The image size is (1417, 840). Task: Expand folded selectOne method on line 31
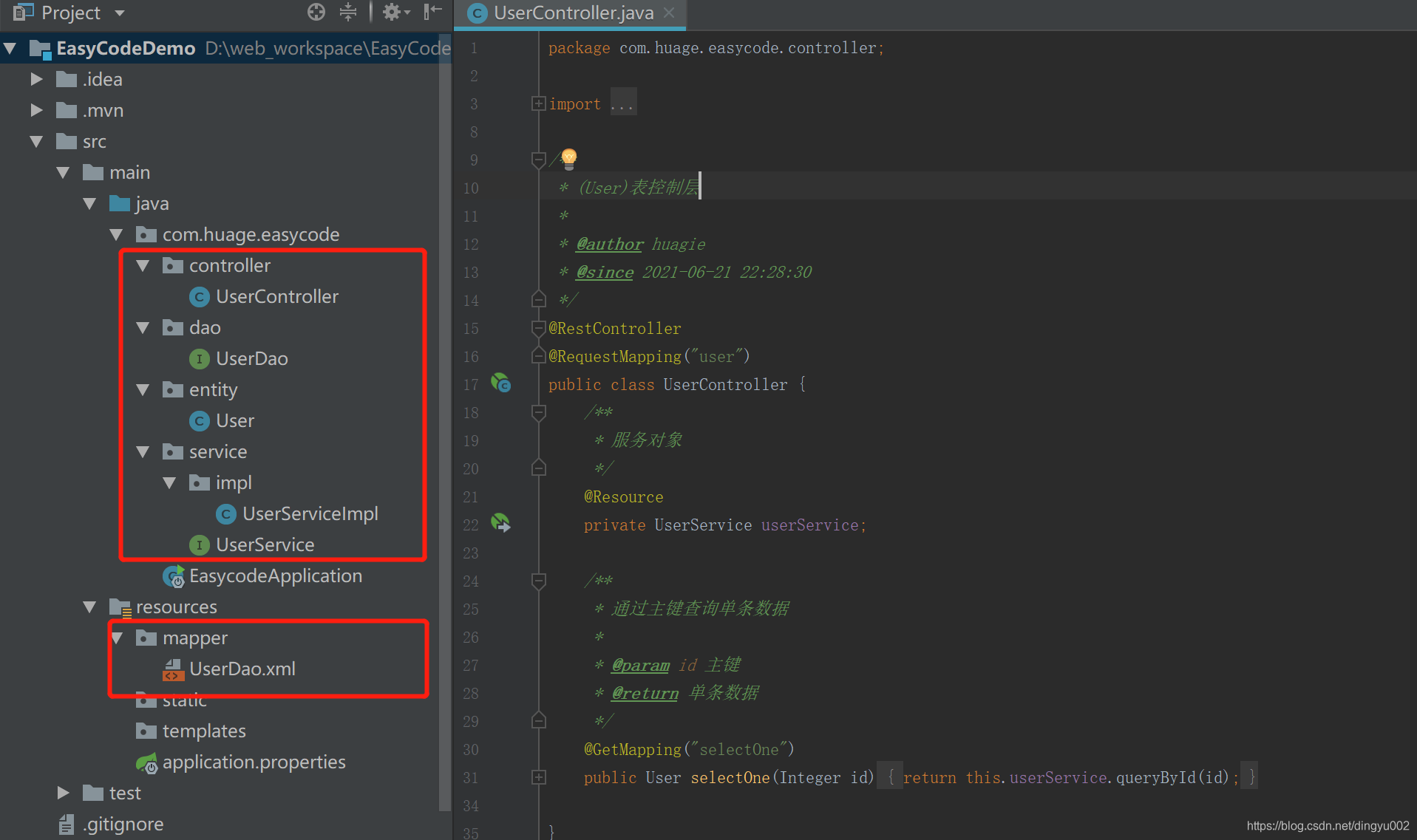pyautogui.click(x=538, y=777)
